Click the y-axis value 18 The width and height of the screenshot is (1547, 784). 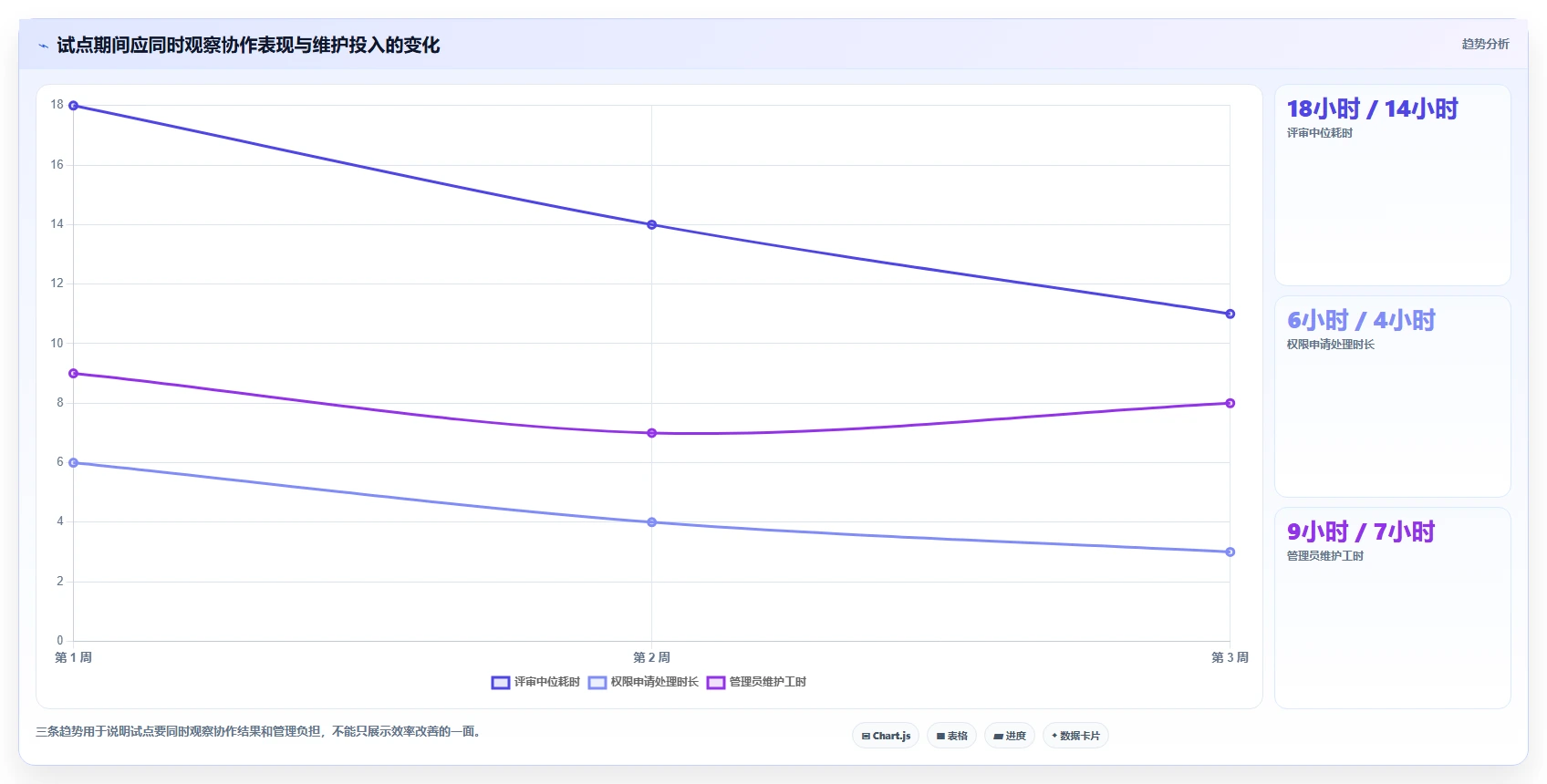tap(57, 105)
